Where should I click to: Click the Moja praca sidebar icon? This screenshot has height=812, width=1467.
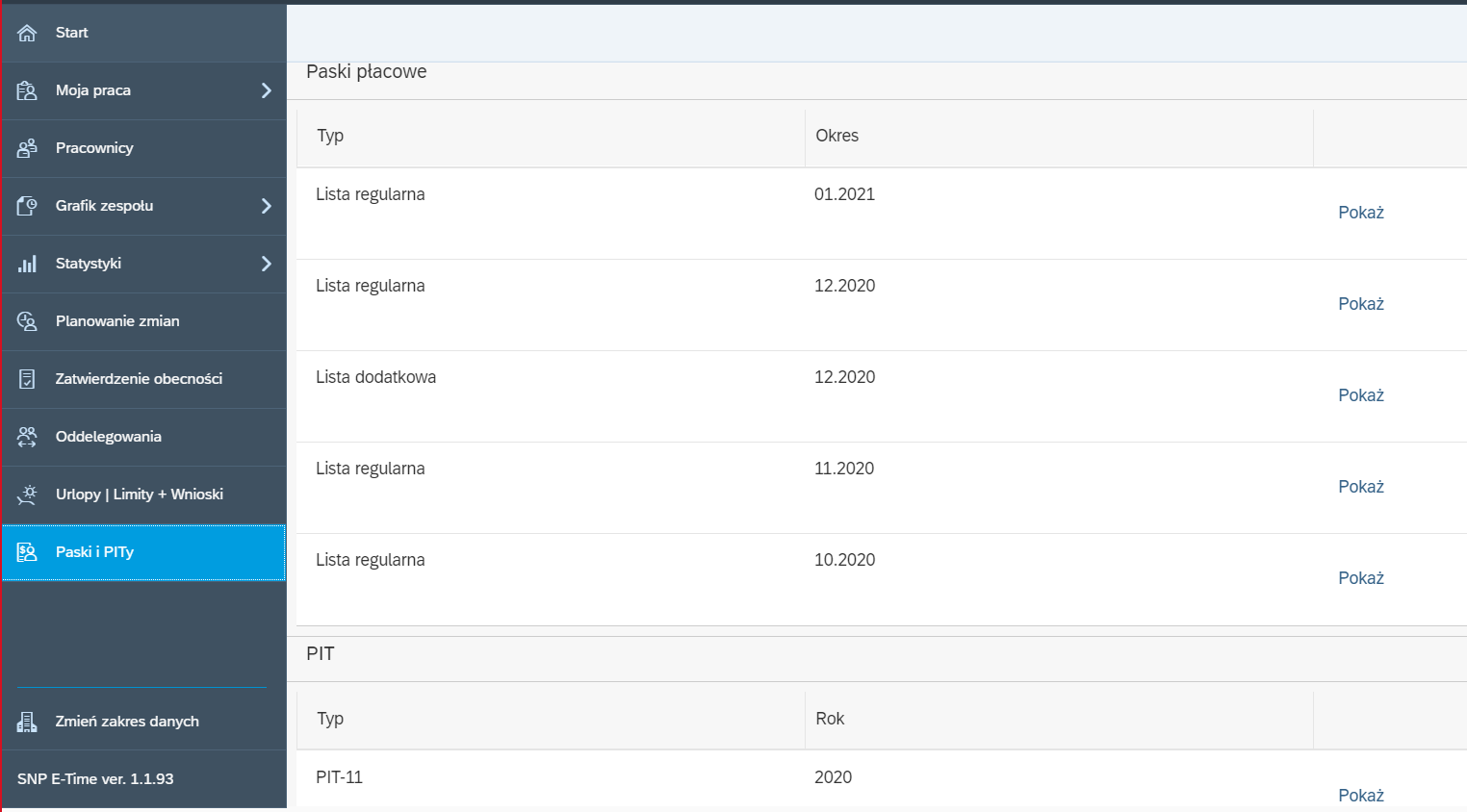click(x=27, y=90)
